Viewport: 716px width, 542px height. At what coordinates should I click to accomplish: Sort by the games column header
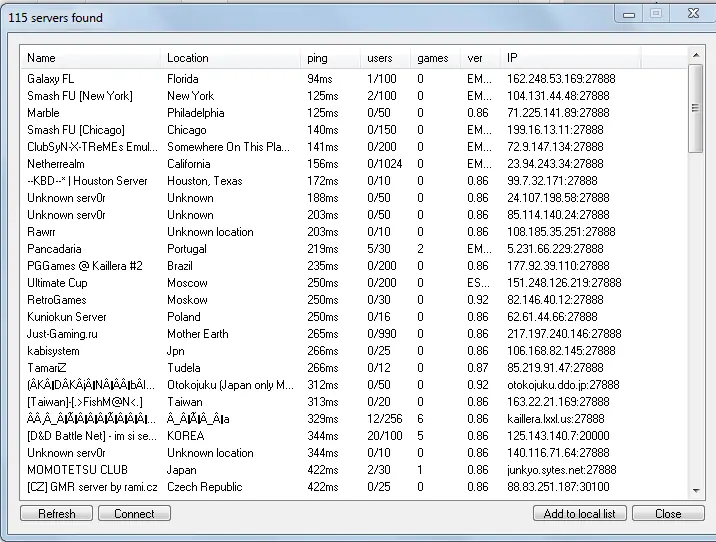pos(435,58)
